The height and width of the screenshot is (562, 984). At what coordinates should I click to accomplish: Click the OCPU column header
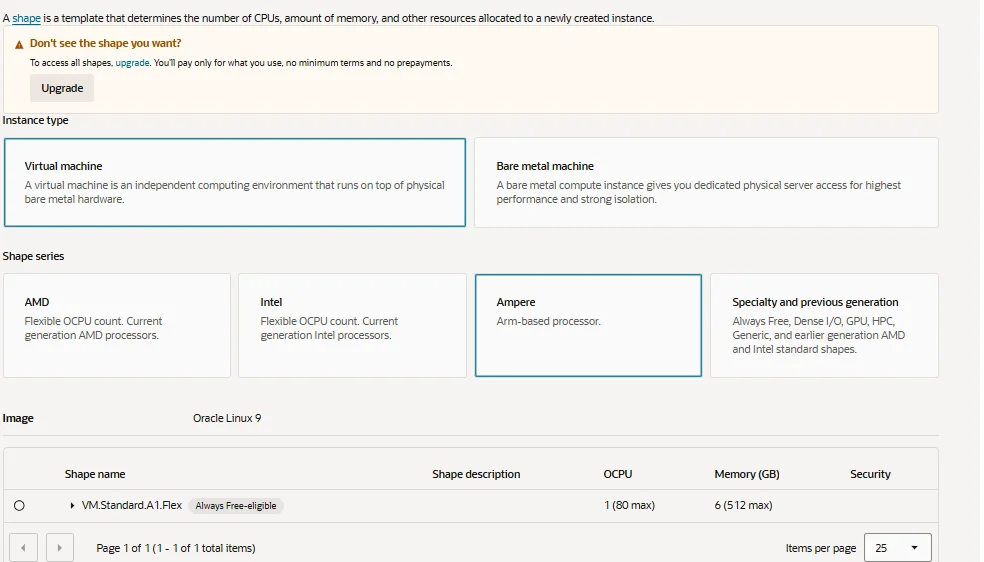(618, 474)
